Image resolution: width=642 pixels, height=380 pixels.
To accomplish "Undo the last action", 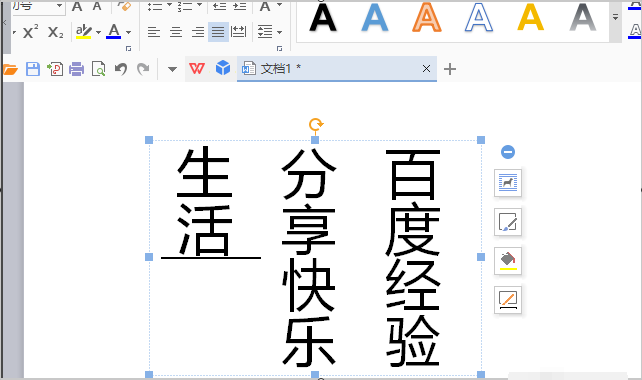I will (121, 69).
